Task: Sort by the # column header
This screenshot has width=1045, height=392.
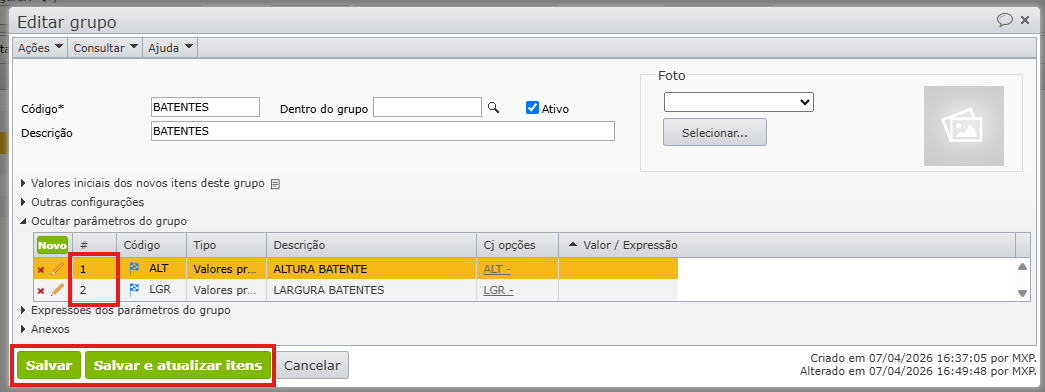Action: click(x=95, y=245)
